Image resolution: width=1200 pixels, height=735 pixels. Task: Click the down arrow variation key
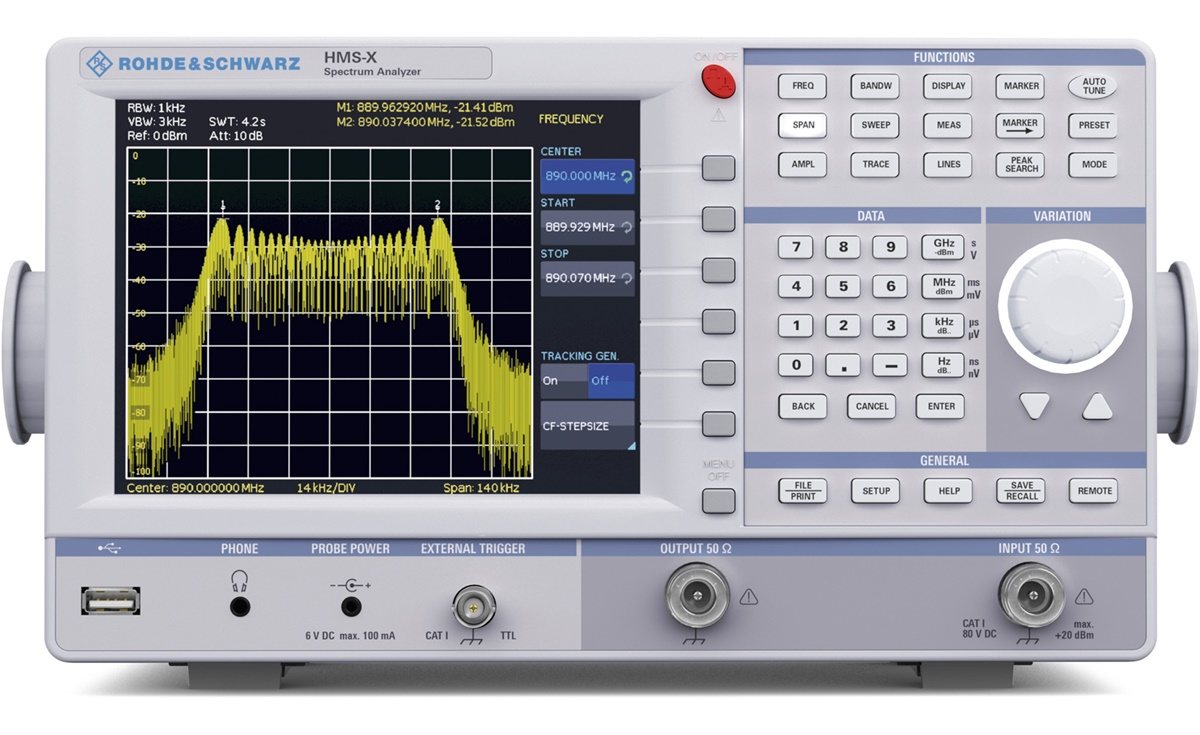pos(1035,406)
